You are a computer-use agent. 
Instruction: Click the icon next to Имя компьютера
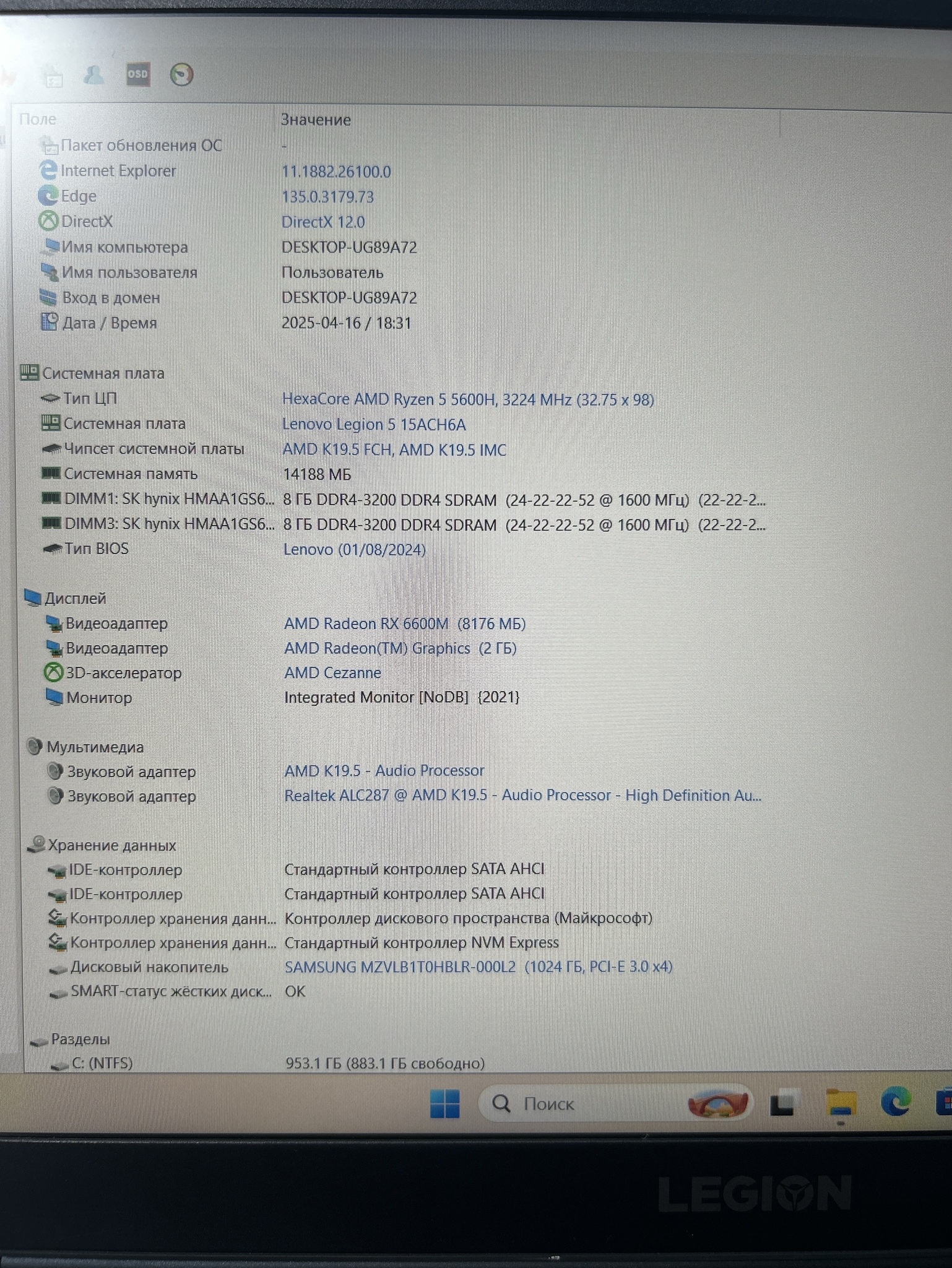click(50, 246)
